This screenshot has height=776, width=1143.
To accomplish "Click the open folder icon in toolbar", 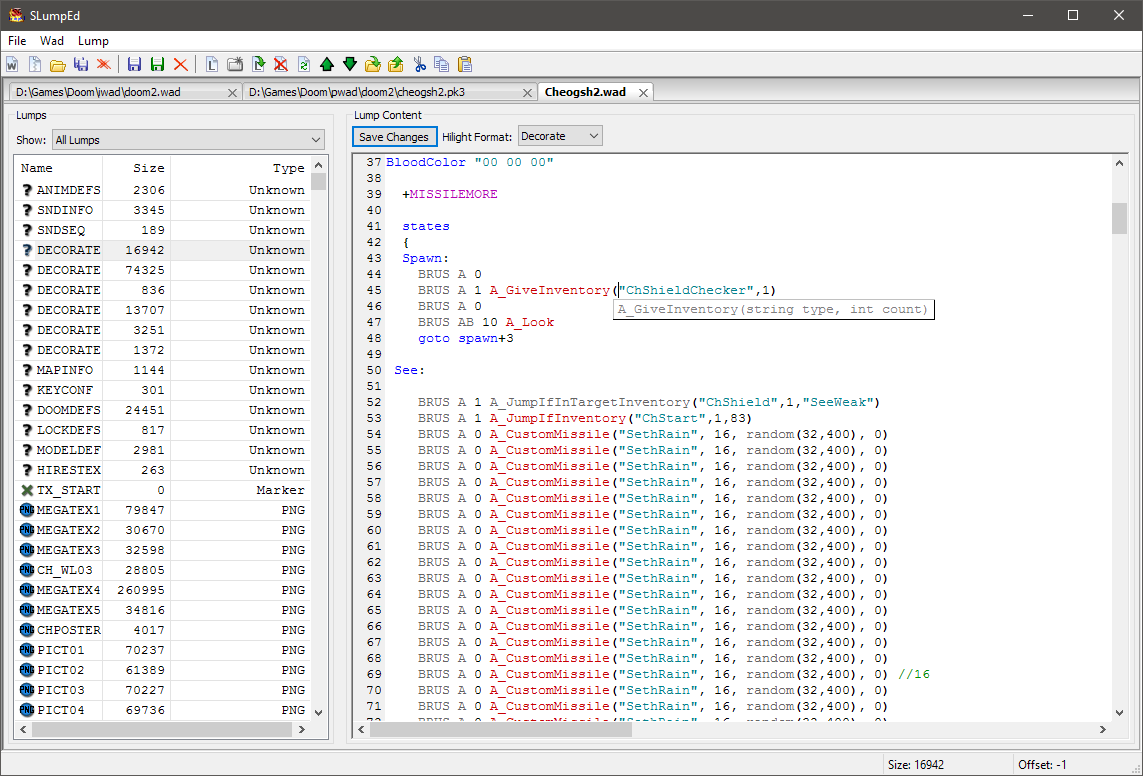I will click(58, 64).
